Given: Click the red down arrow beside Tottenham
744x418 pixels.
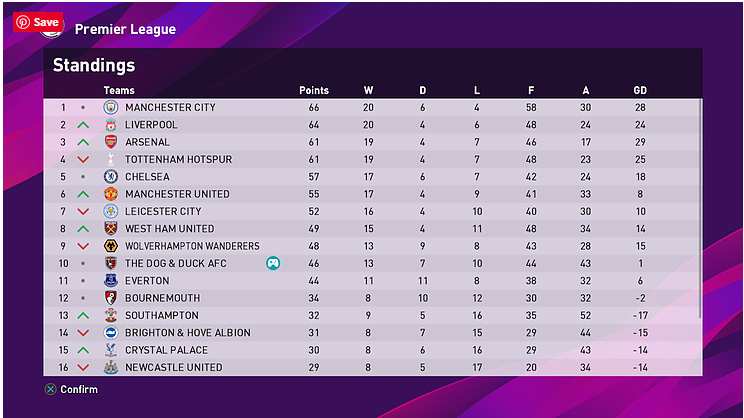Looking at the screenshot, I should [x=83, y=160].
